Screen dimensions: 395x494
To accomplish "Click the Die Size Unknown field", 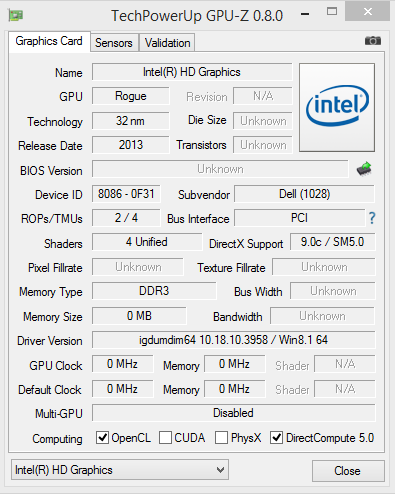I will 263,121.
